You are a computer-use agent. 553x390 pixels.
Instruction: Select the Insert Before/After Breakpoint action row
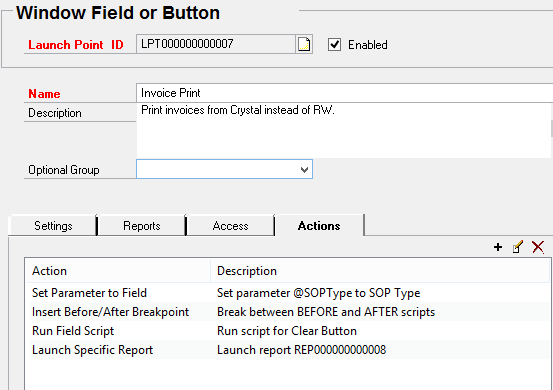coord(287,312)
